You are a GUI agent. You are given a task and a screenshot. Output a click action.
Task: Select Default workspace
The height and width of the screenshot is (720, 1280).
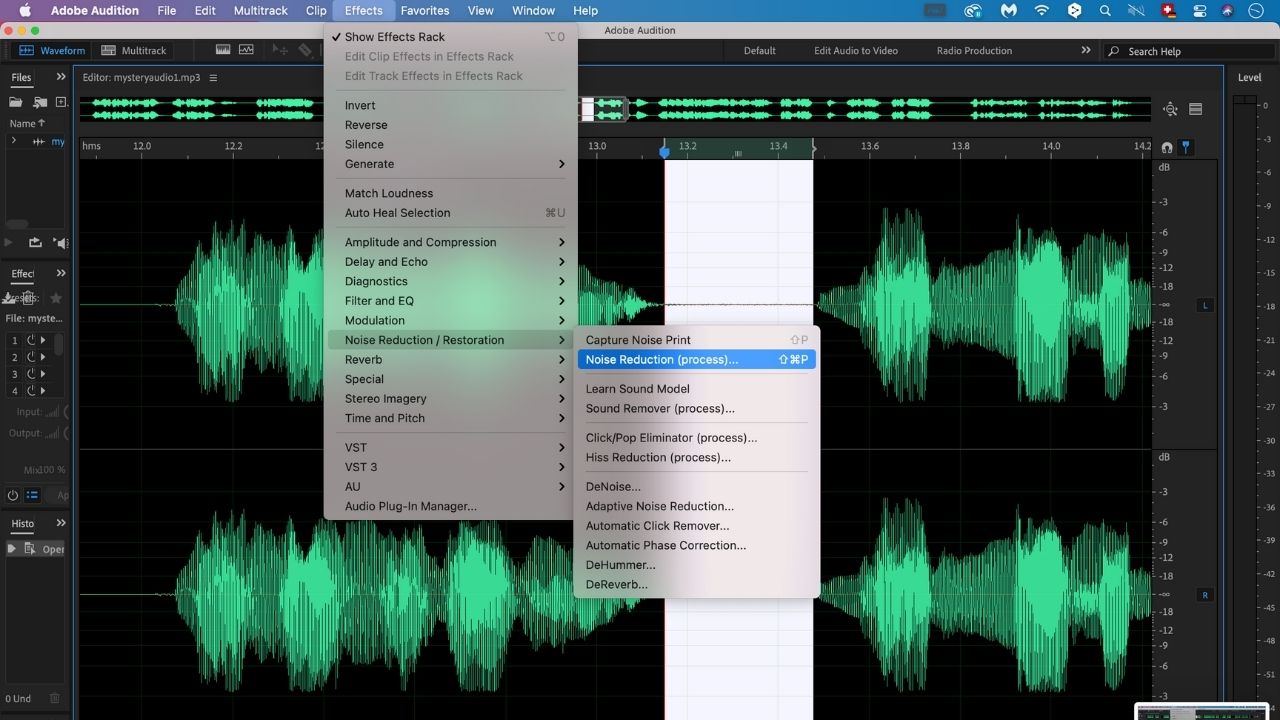(759, 50)
